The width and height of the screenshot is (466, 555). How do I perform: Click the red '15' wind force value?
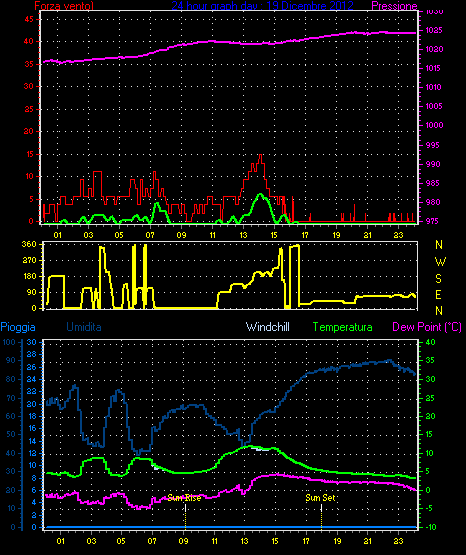tap(29, 154)
